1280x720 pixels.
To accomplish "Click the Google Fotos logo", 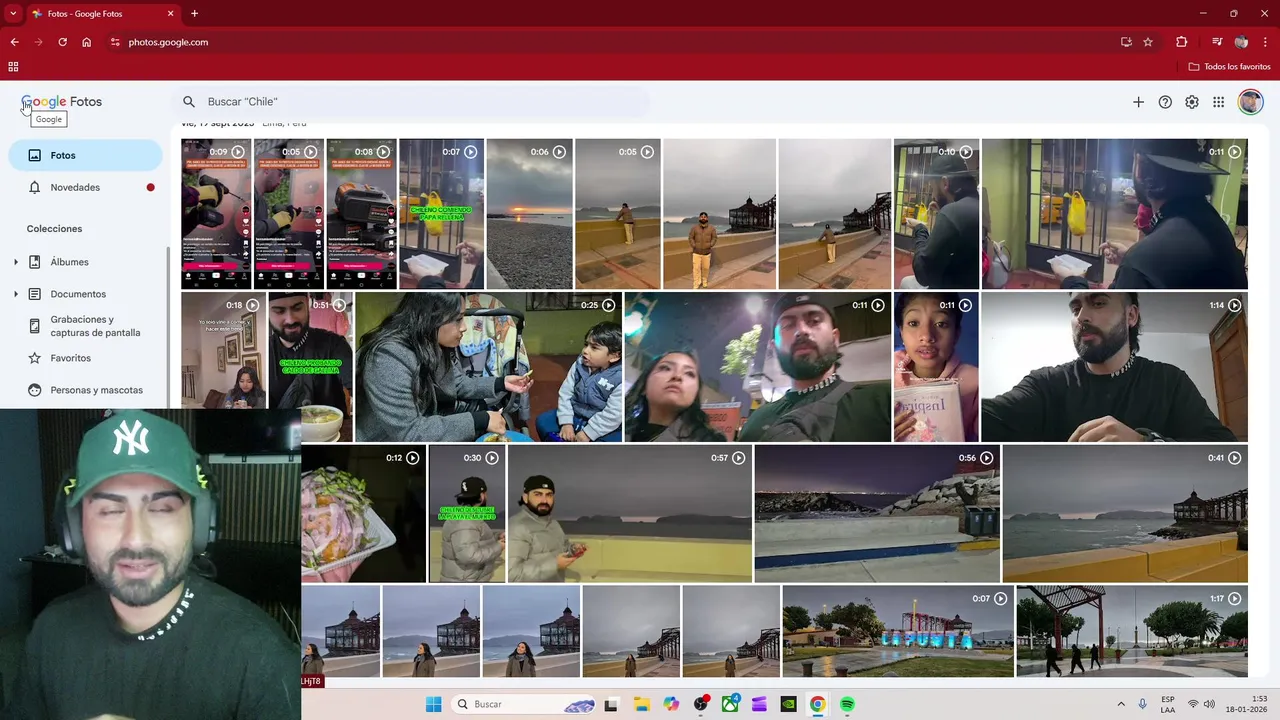I will point(62,102).
